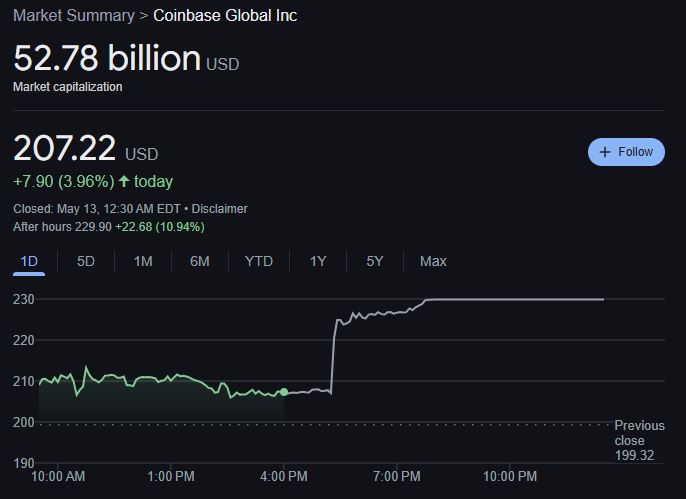
Task: Click the Market capitalization label
Action: [x=68, y=87]
